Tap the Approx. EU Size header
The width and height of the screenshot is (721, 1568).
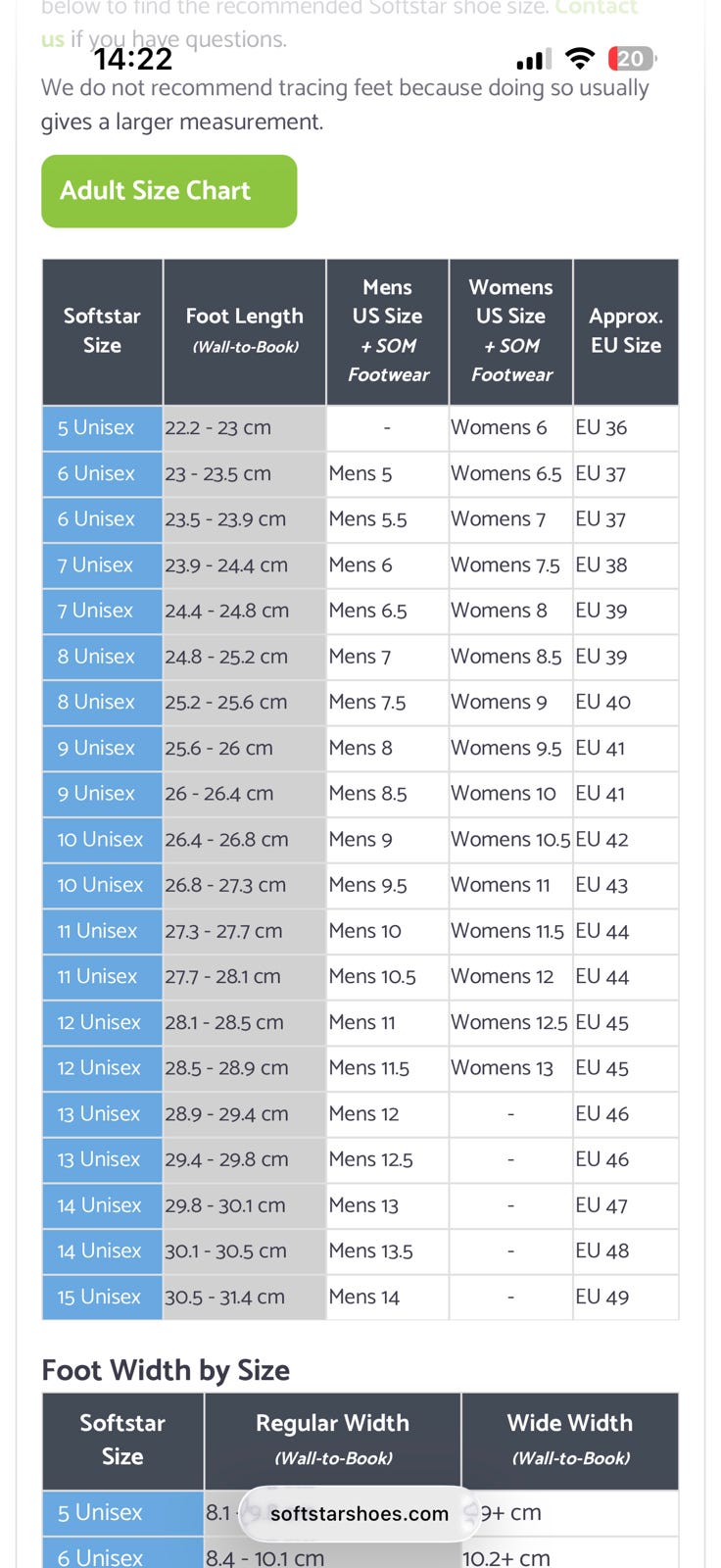[626, 331]
